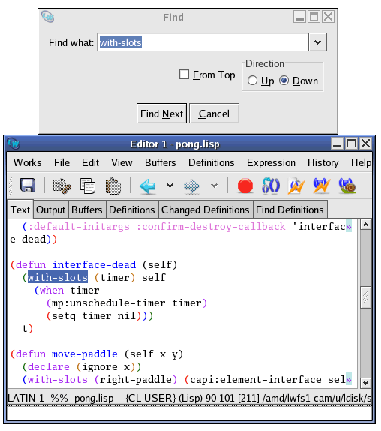Open dropdown next to back arrow
The height and width of the screenshot is (431, 381).
pos(170,185)
